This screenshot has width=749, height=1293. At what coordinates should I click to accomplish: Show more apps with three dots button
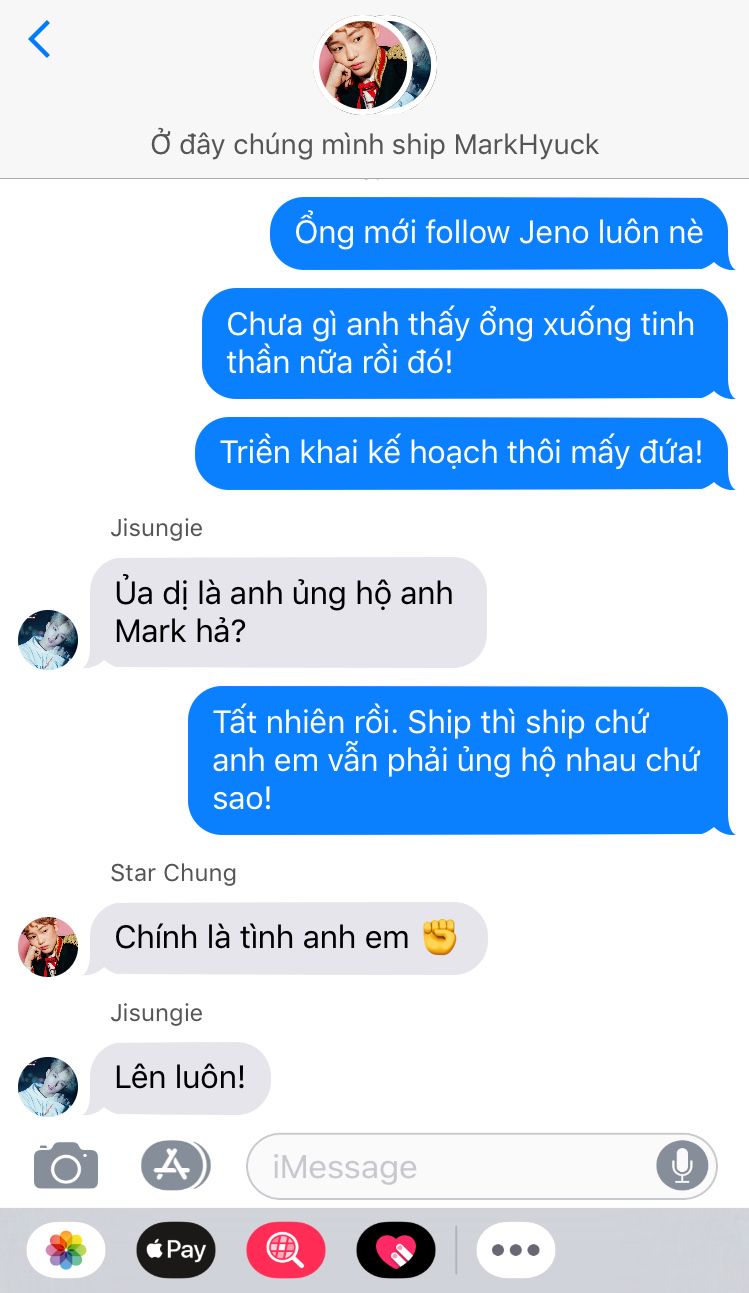coord(516,1250)
